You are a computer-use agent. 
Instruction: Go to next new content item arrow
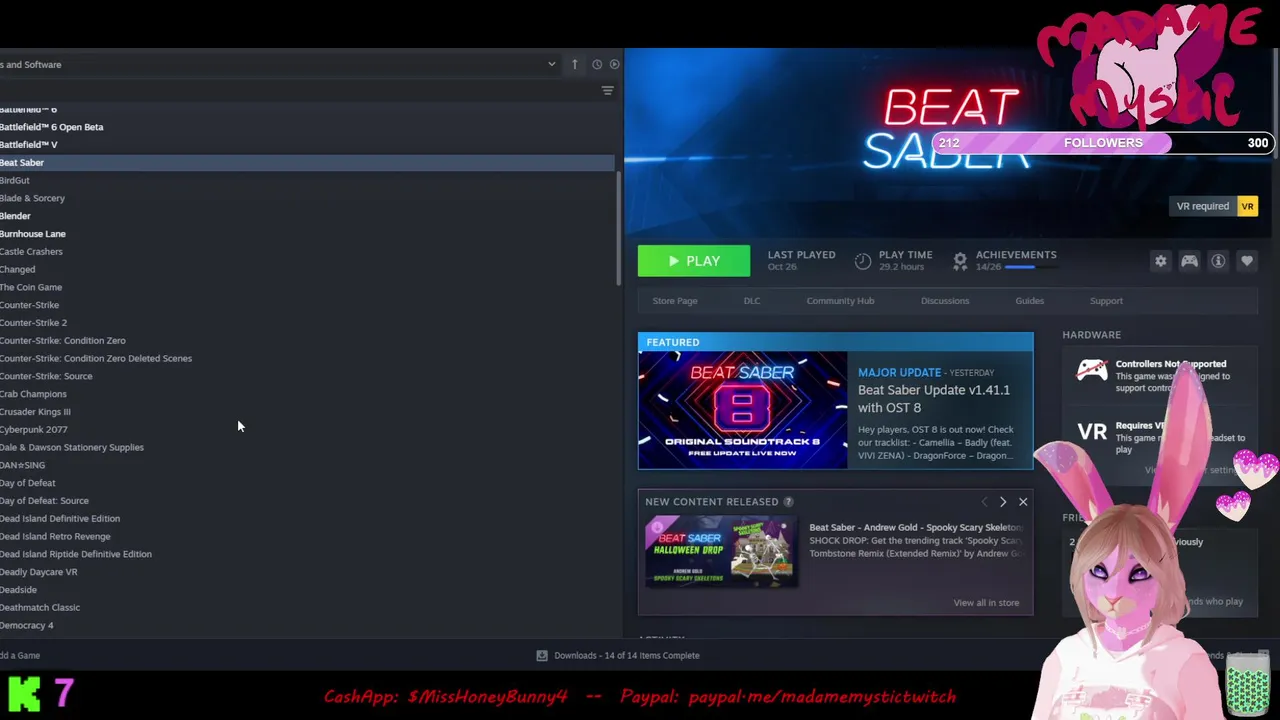(1003, 502)
